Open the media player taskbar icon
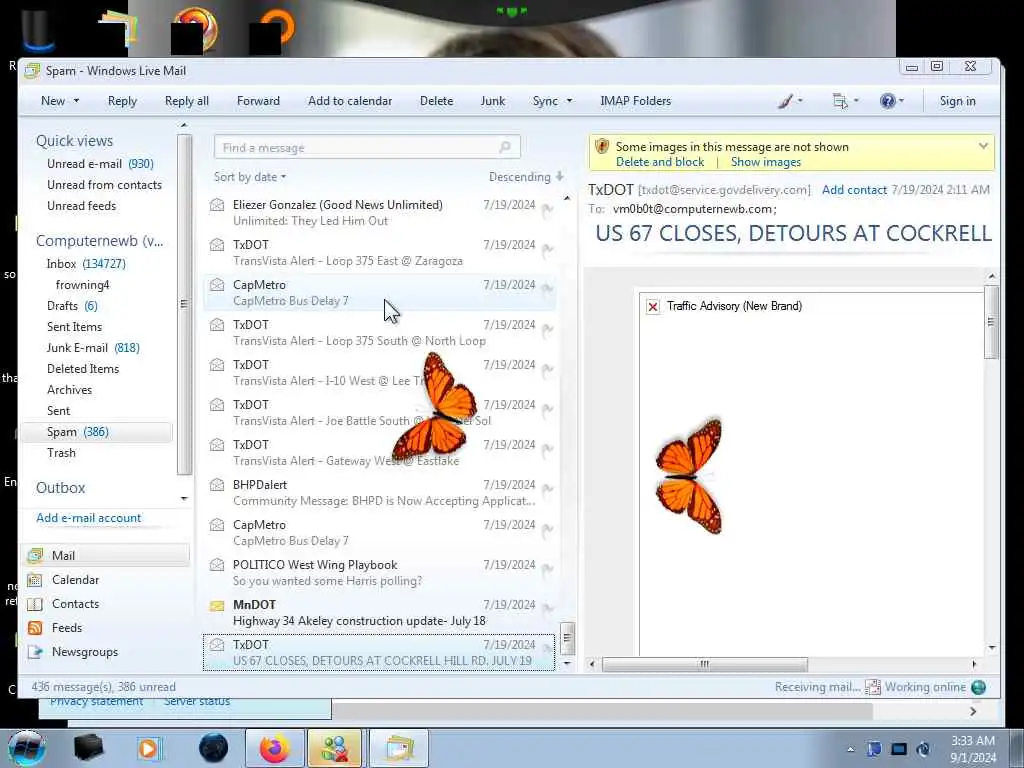 click(x=148, y=748)
